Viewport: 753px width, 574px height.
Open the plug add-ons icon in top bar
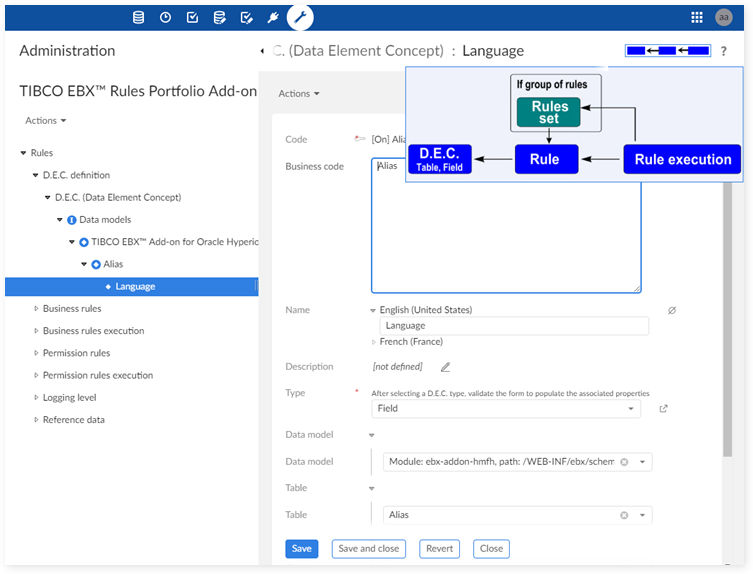(273, 18)
